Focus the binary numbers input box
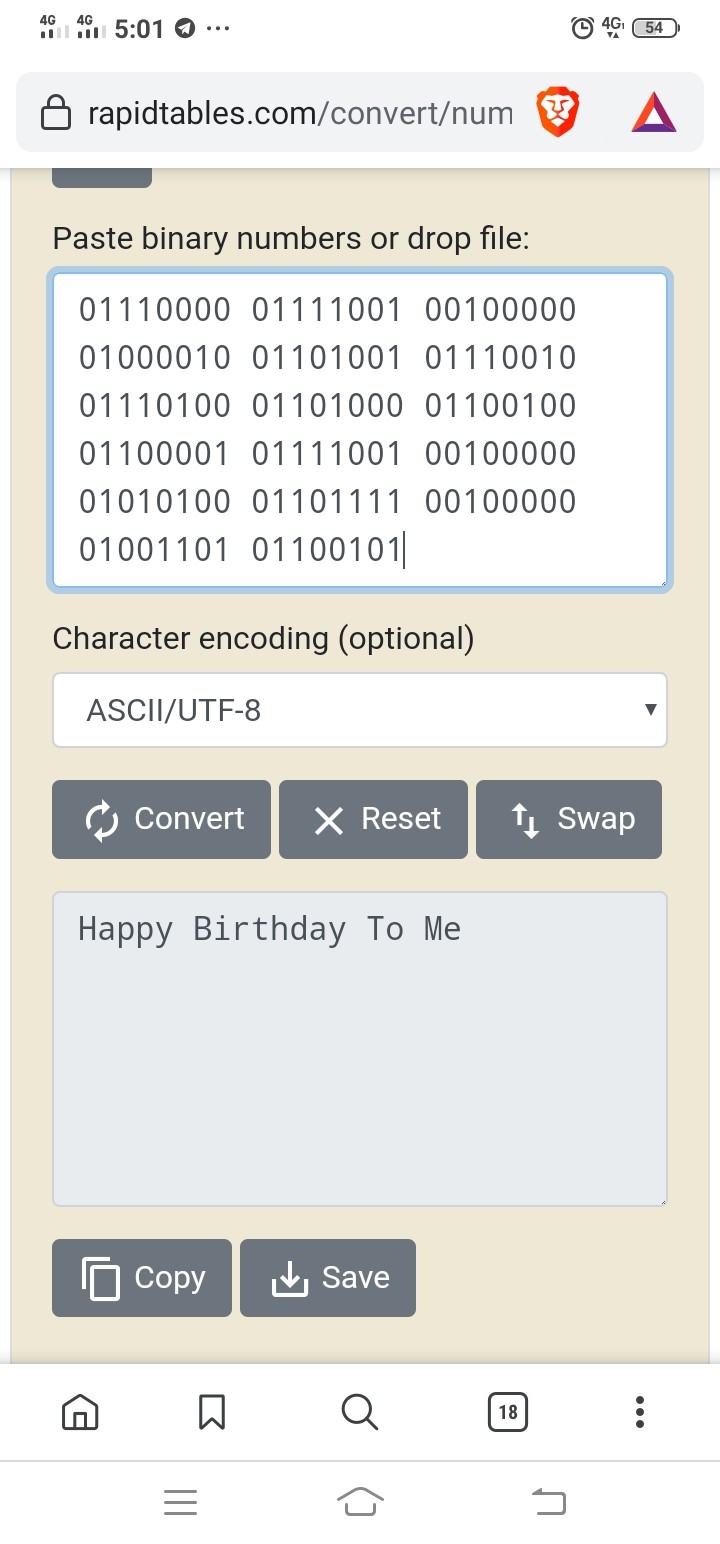Viewport: 720px width, 1544px height. coord(360,430)
